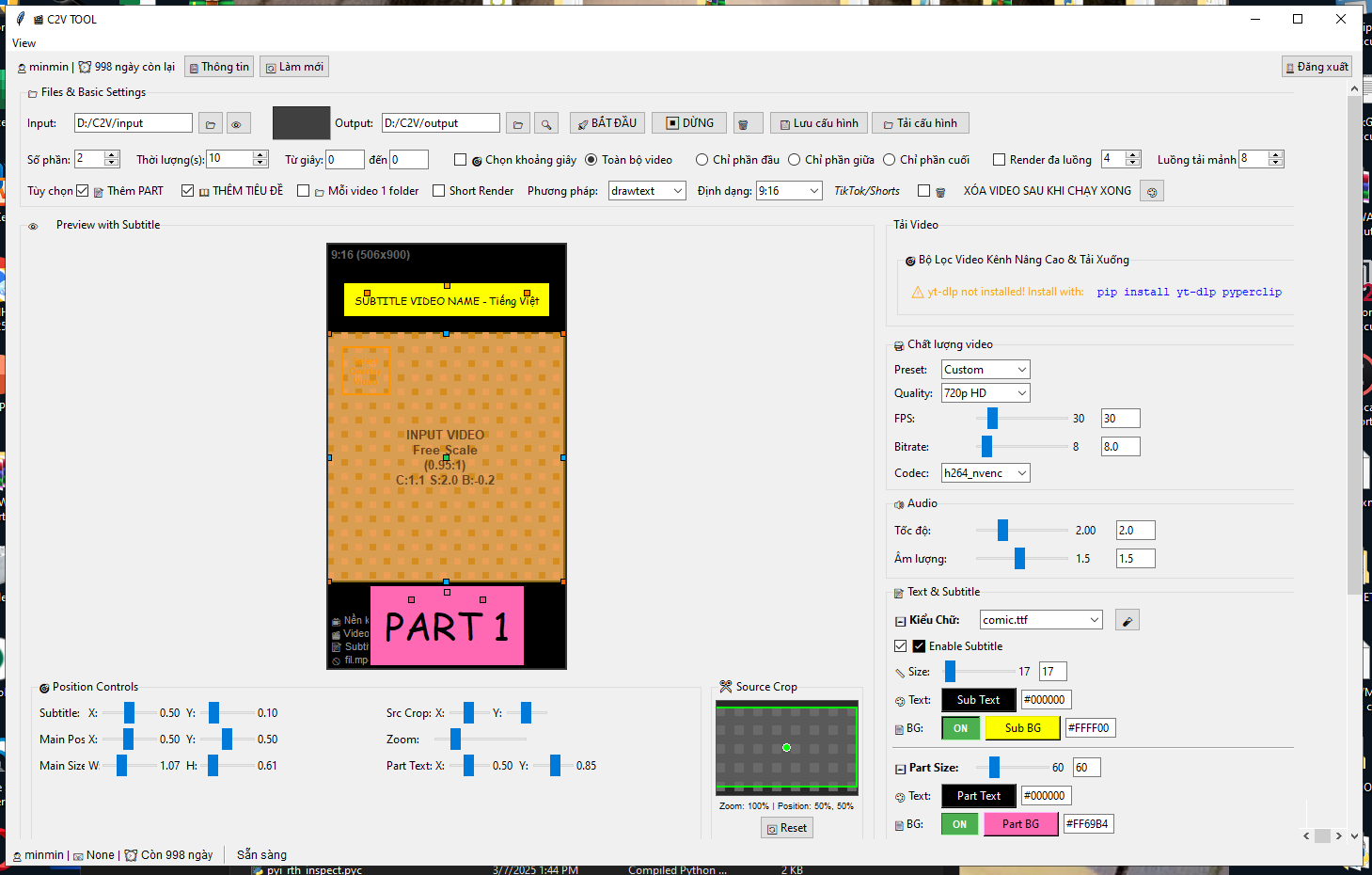Click the magnifier icon beside Output

pyautogui.click(x=545, y=123)
